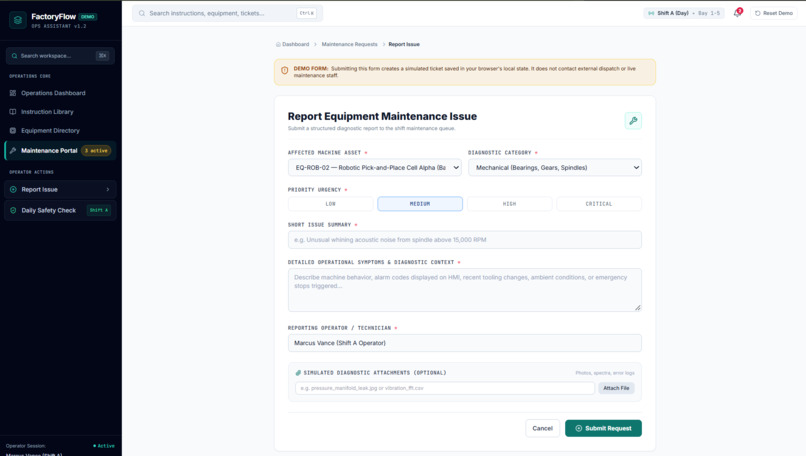Click the notification bell icon
Image resolution: width=806 pixels, height=456 pixels.
[737, 13]
